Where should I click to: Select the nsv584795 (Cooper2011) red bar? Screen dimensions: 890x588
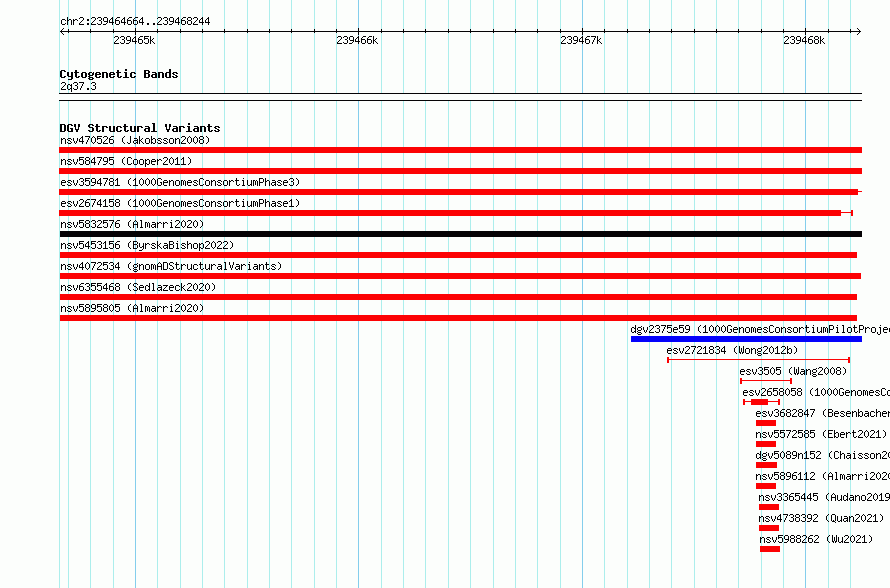(x=460, y=171)
